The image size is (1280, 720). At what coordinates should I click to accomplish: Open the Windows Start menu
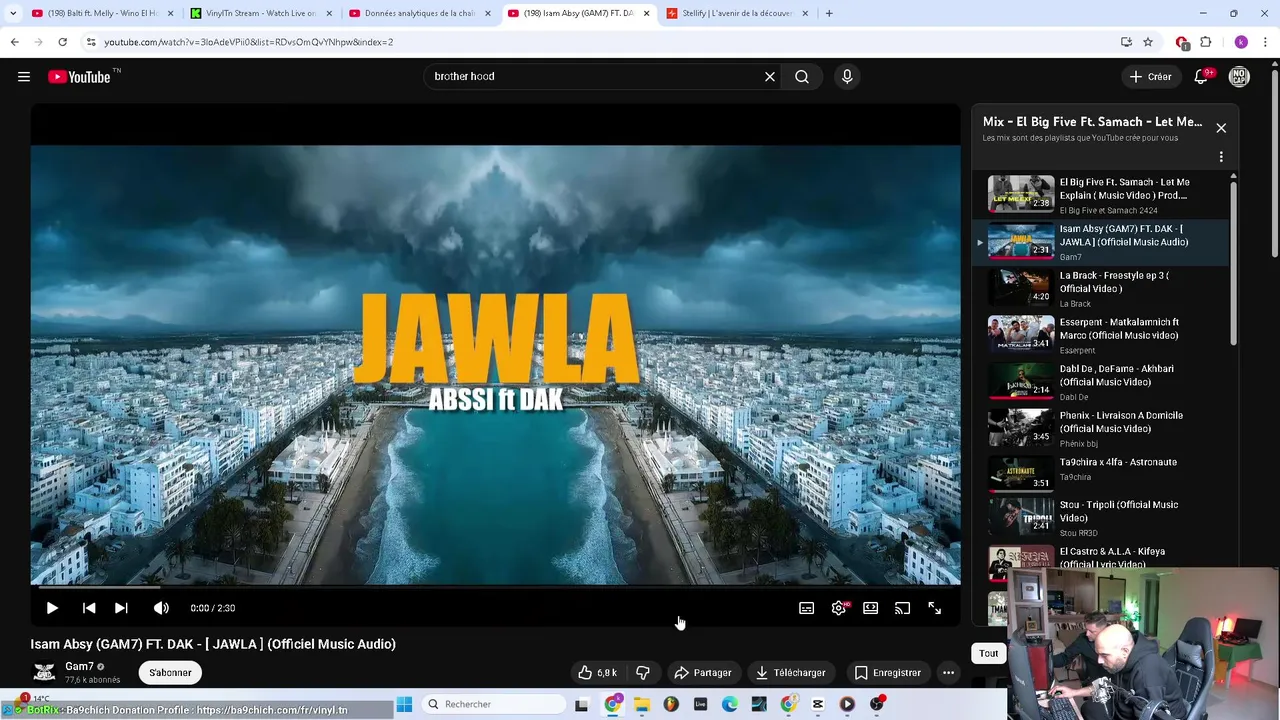pyautogui.click(x=404, y=704)
